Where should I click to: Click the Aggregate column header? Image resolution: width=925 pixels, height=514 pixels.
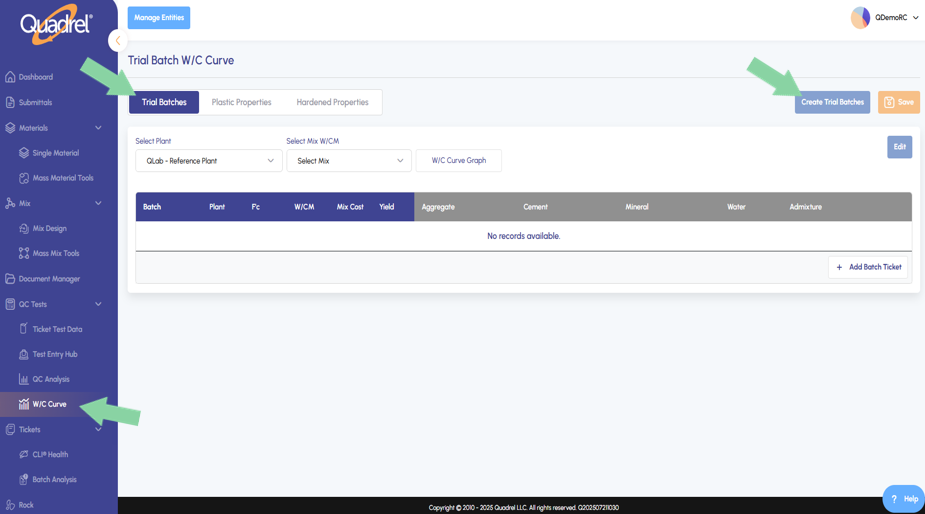[438, 207]
